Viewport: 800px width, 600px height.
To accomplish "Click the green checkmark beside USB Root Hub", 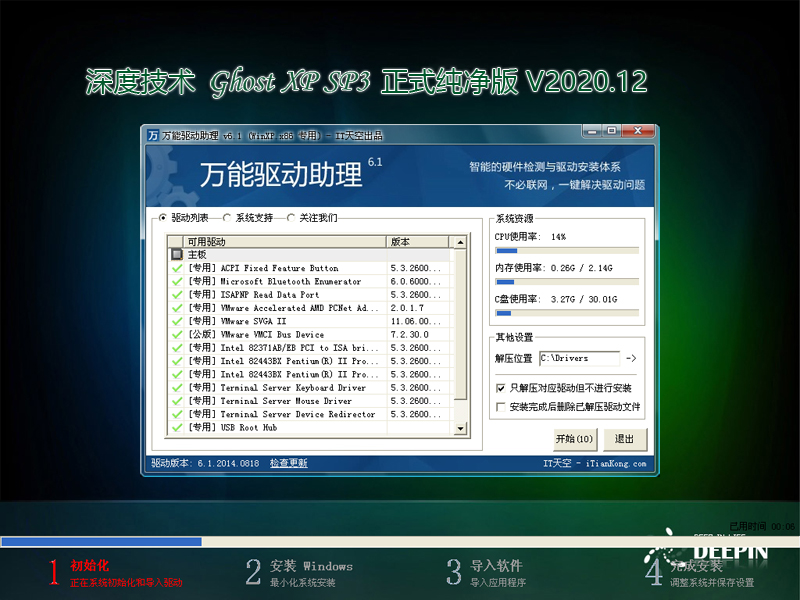I will click(x=178, y=428).
